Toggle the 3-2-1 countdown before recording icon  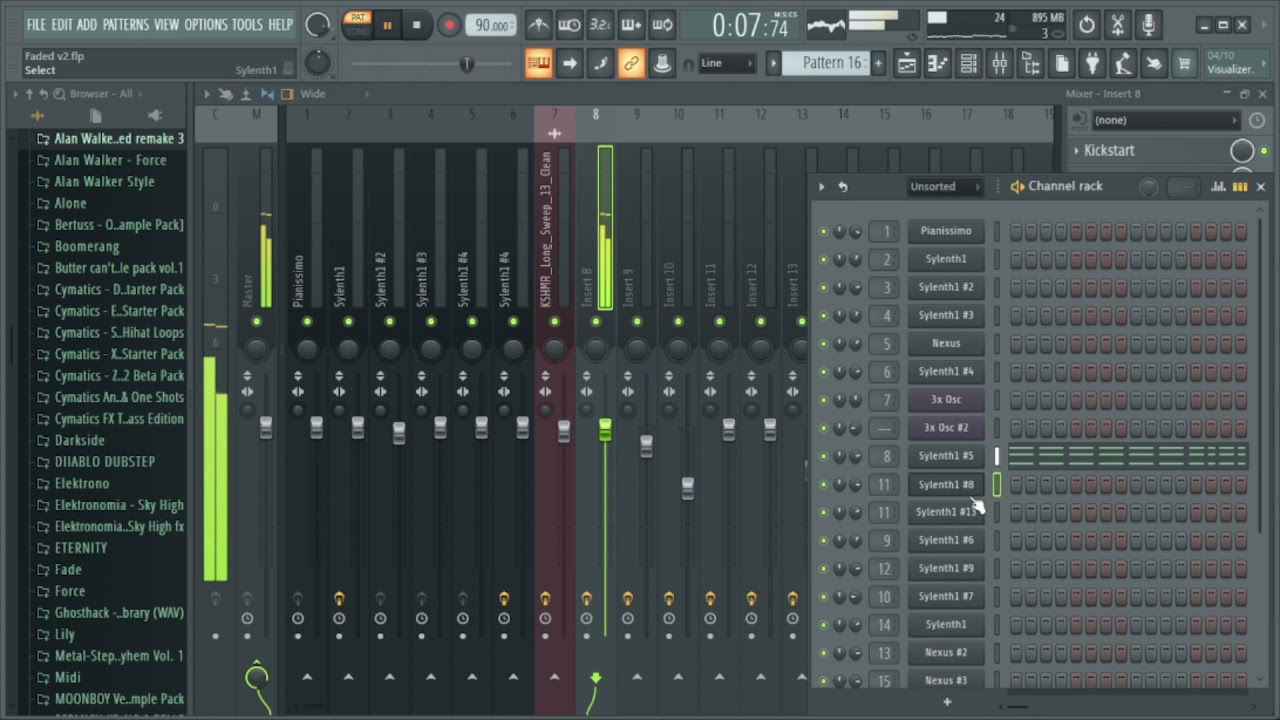(x=600, y=25)
